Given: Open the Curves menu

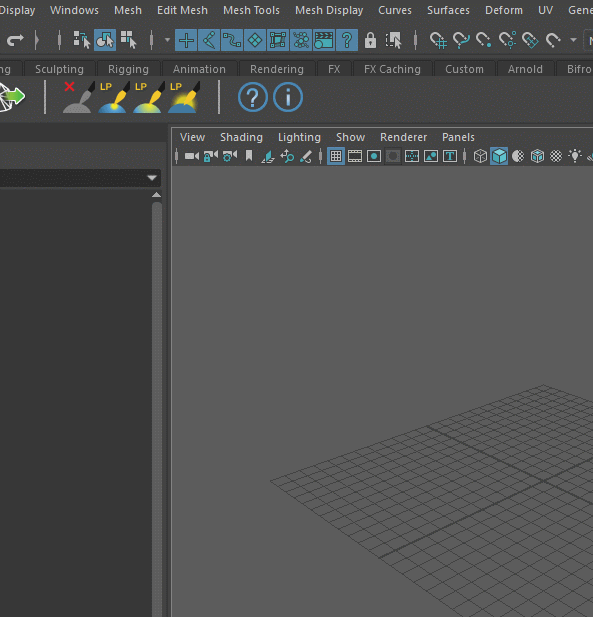Looking at the screenshot, I should (x=395, y=10).
